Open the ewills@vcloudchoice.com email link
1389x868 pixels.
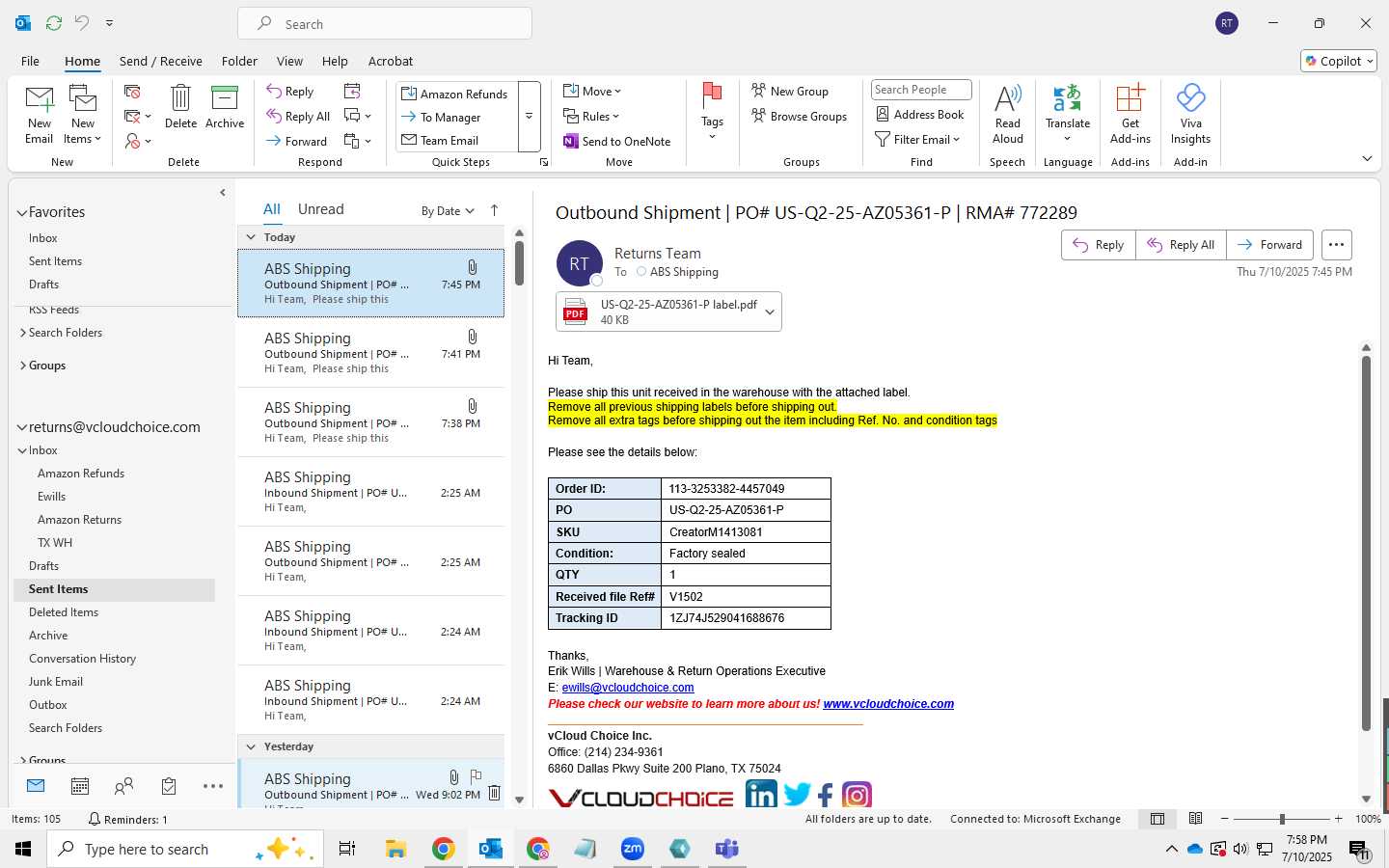pyautogui.click(x=628, y=688)
